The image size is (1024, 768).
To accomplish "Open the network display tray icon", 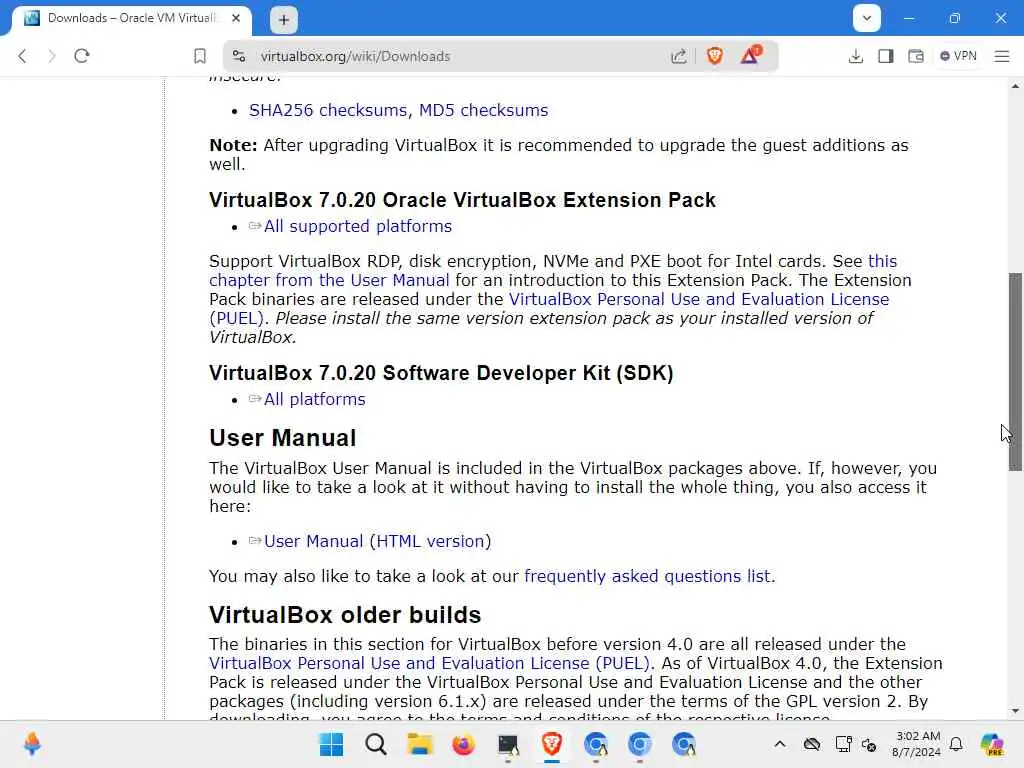I will tap(844, 744).
